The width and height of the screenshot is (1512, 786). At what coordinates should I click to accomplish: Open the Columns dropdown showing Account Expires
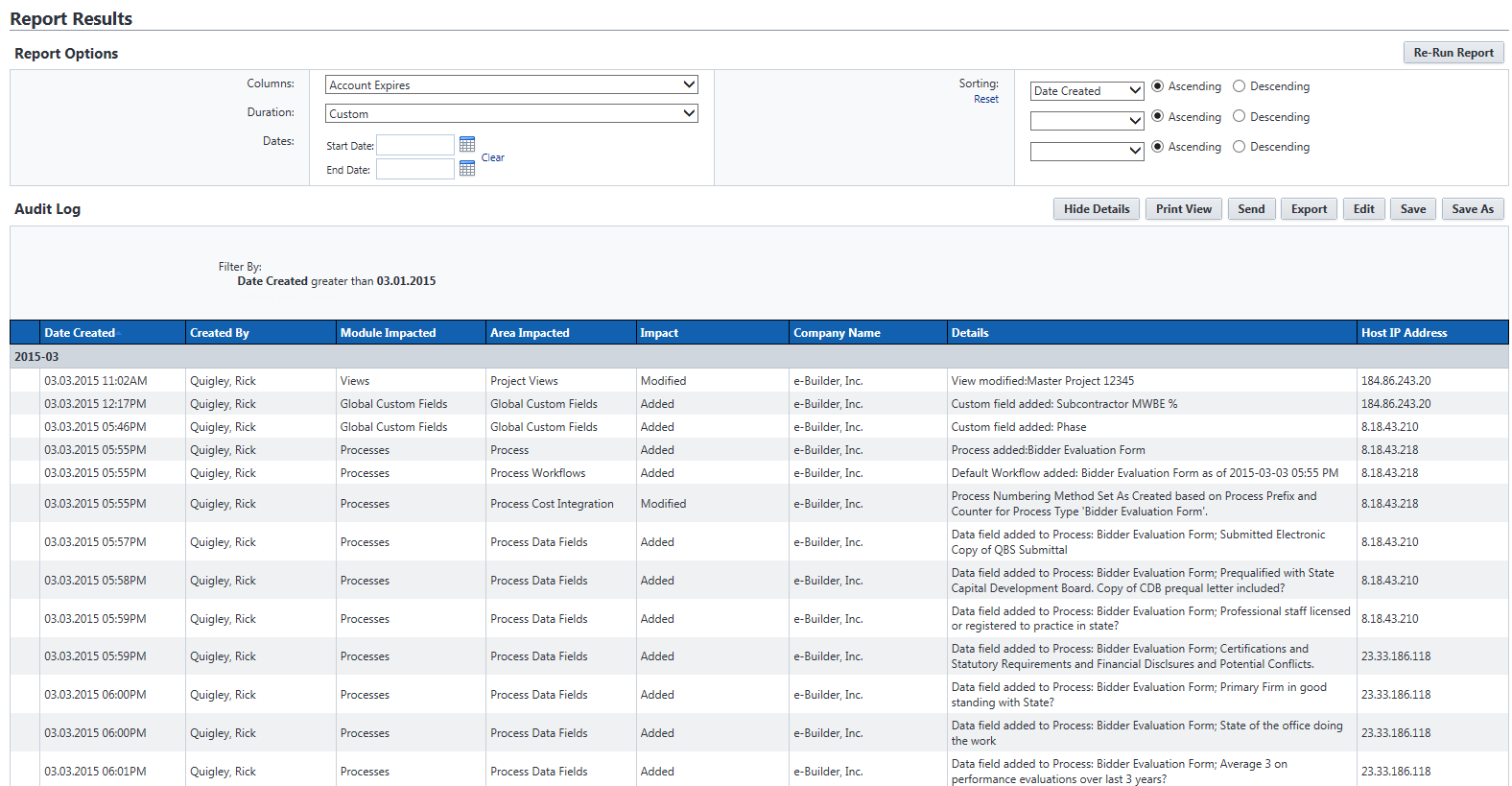tap(511, 85)
